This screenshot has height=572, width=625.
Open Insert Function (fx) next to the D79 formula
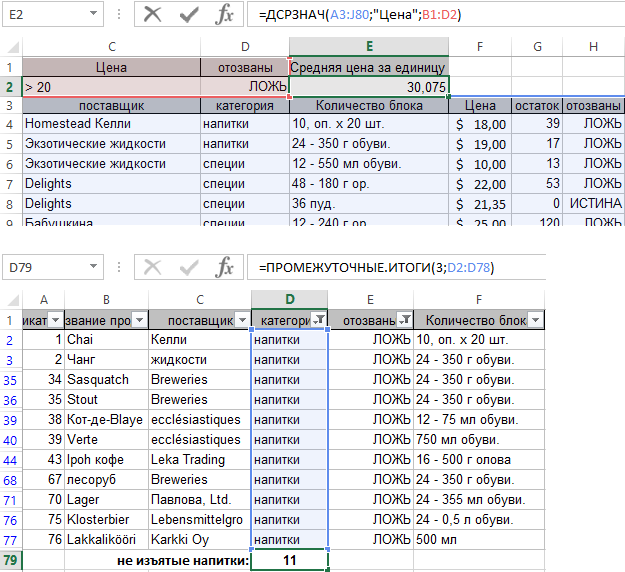[x=226, y=267]
